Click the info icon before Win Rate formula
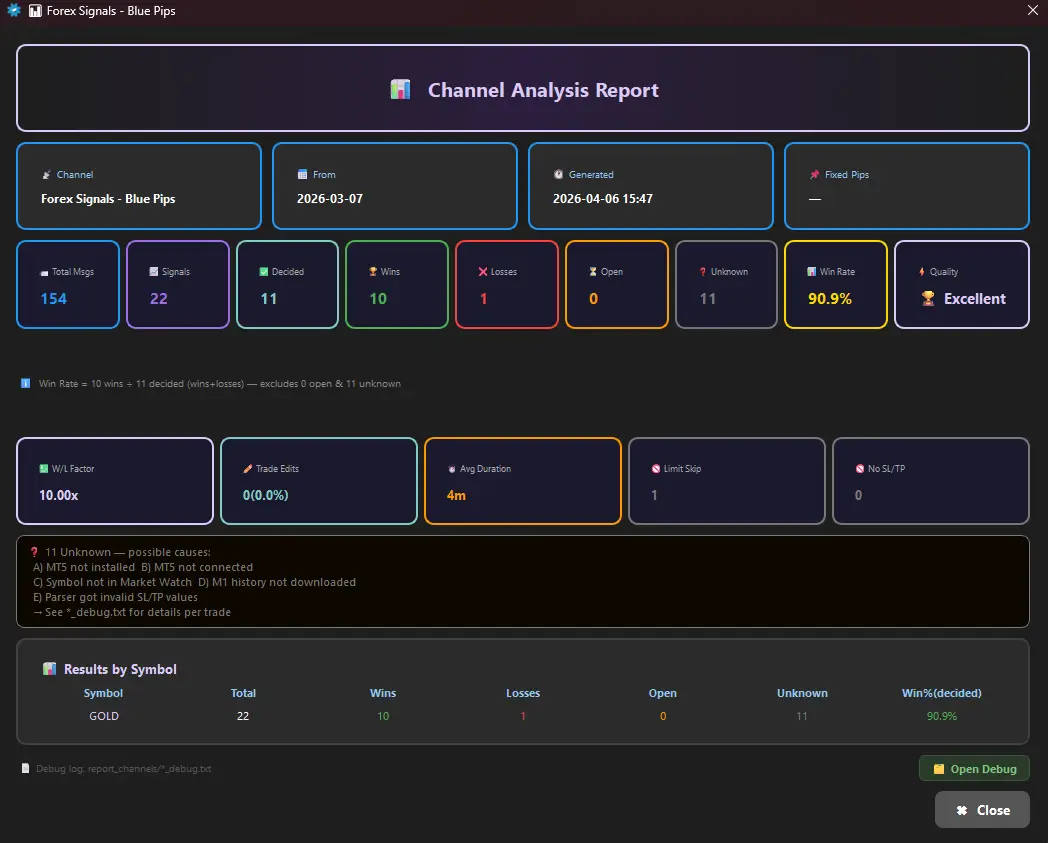The image size is (1048, 843). (x=26, y=384)
